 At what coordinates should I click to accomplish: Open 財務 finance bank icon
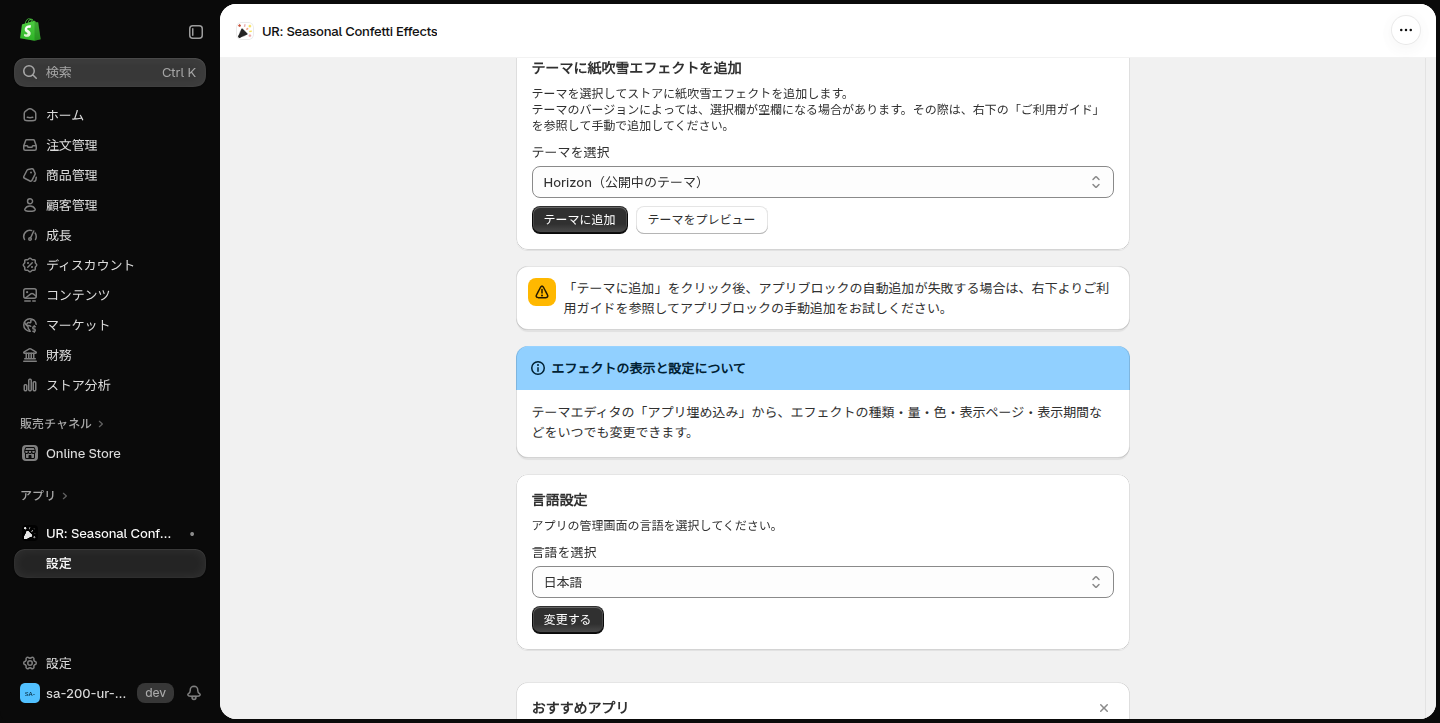click(x=30, y=355)
